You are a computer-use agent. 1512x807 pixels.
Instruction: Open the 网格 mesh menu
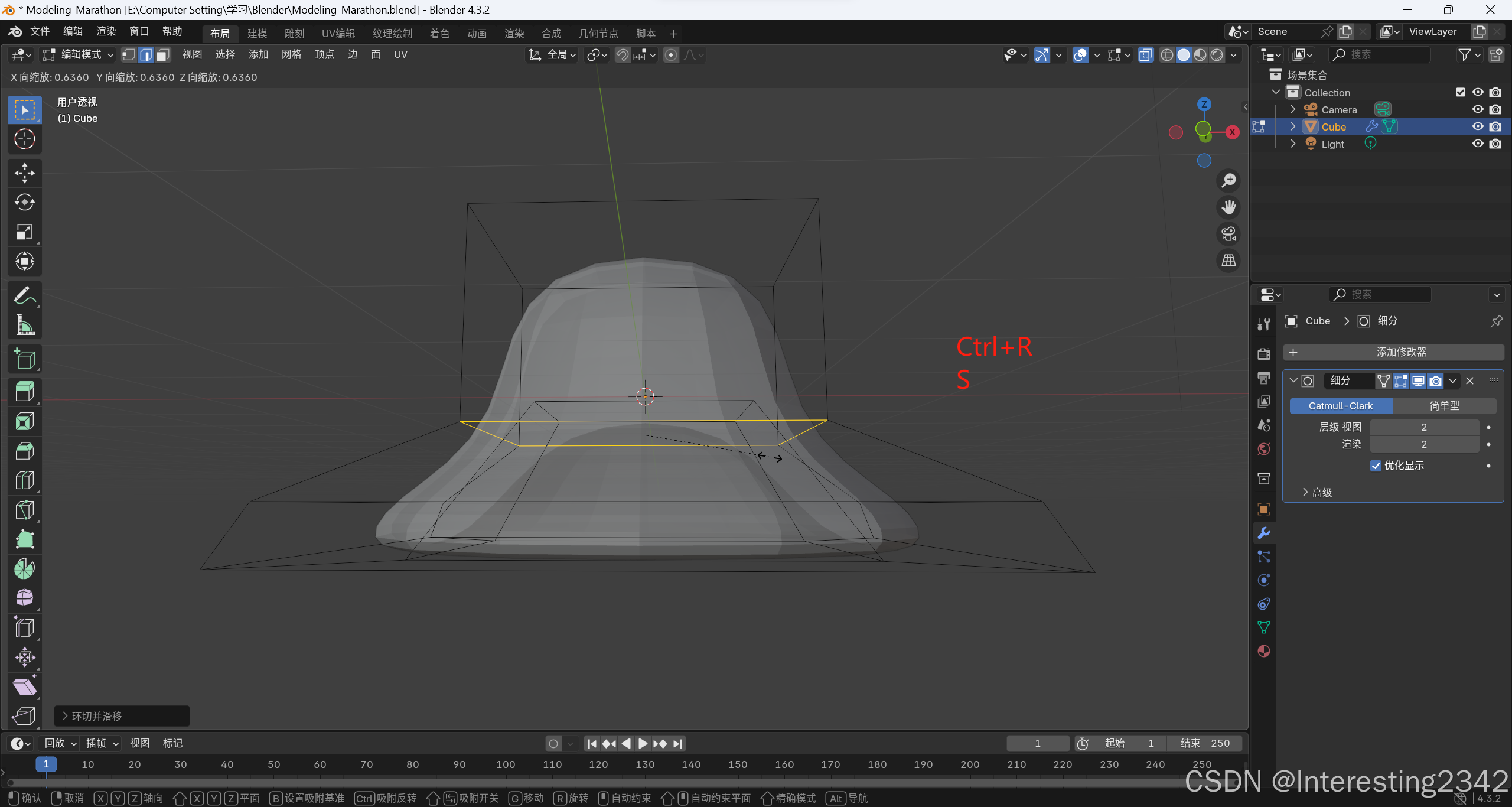291,55
